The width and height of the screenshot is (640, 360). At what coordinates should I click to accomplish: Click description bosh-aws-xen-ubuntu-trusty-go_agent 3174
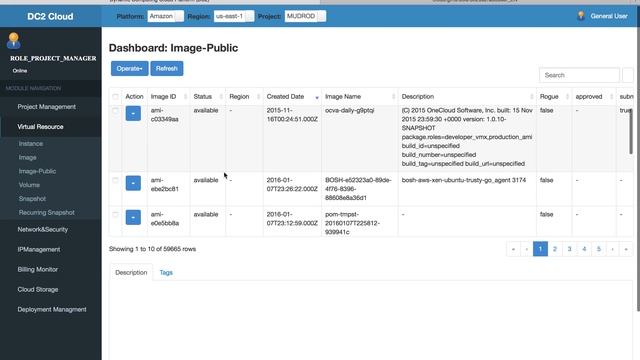(x=464, y=180)
